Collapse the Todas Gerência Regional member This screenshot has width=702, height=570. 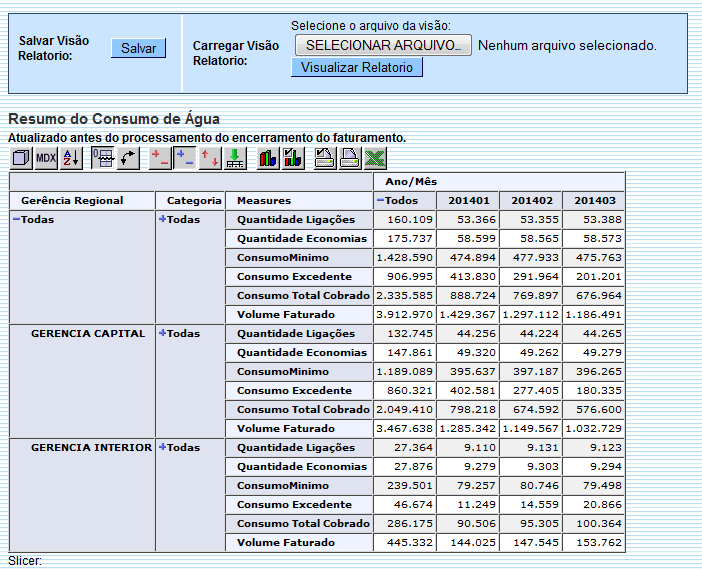16,220
